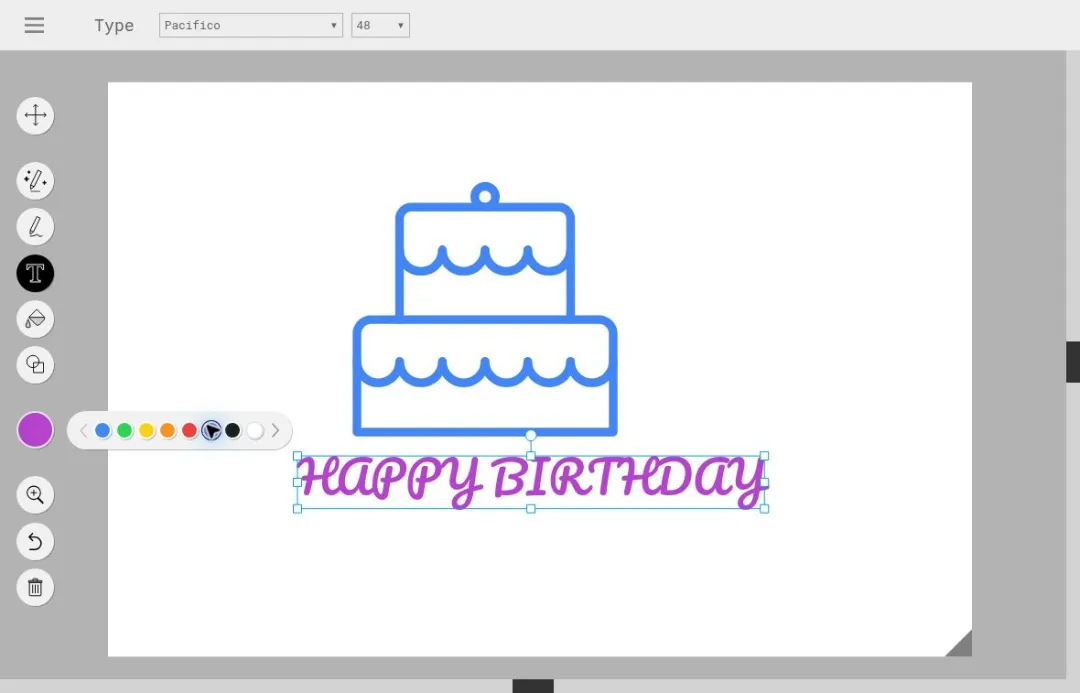Image resolution: width=1080 pixels, height=693 pixels.
Task: Pick the green color swatch
Action: point(125,431)
